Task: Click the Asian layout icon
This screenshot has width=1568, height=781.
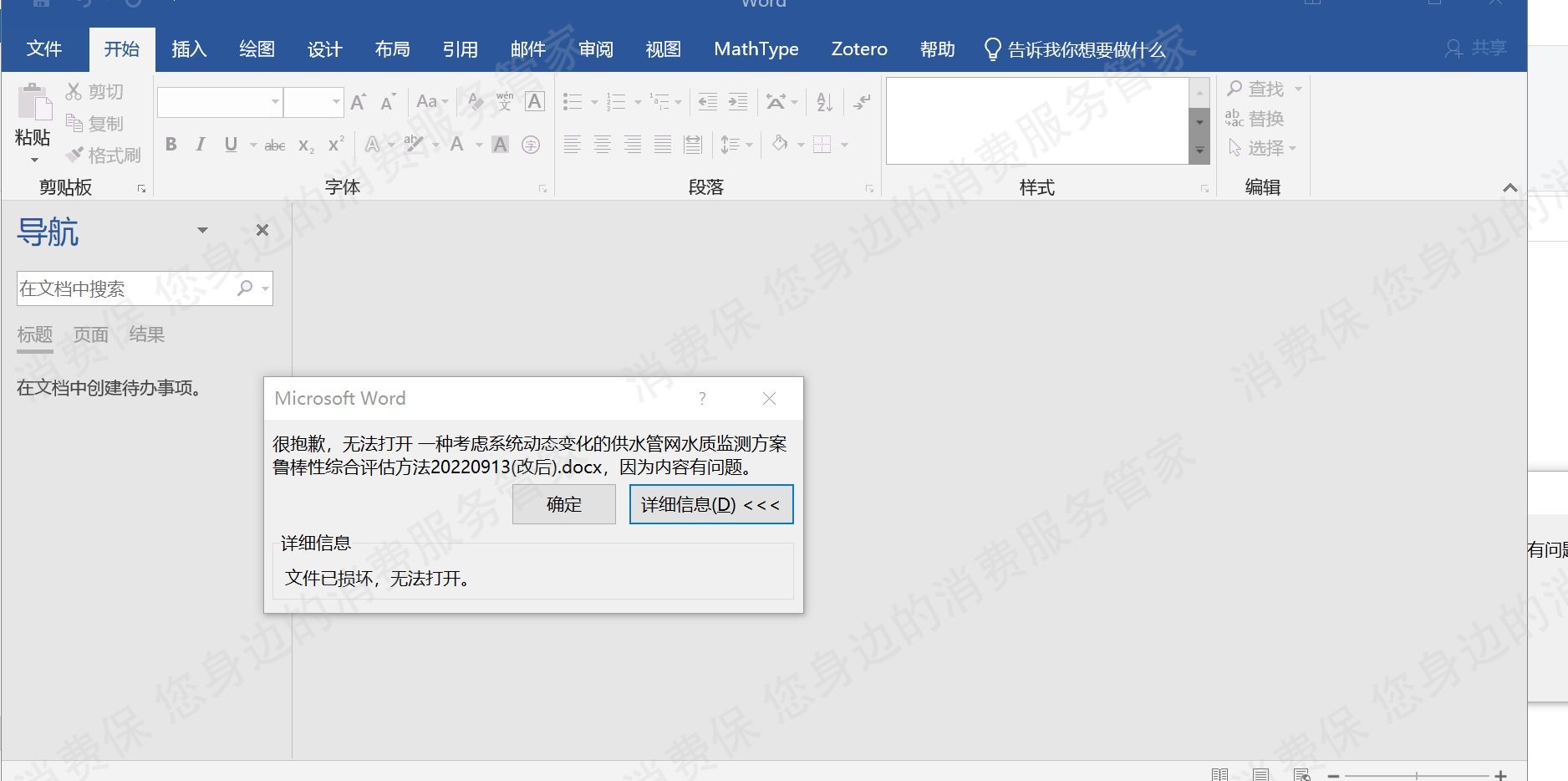Action: tap(776, 102)
